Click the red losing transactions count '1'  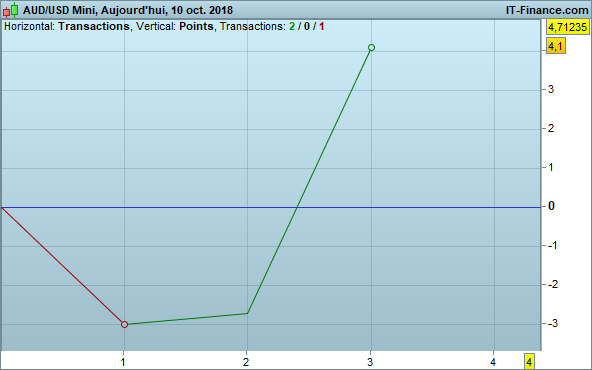point(321,26)
